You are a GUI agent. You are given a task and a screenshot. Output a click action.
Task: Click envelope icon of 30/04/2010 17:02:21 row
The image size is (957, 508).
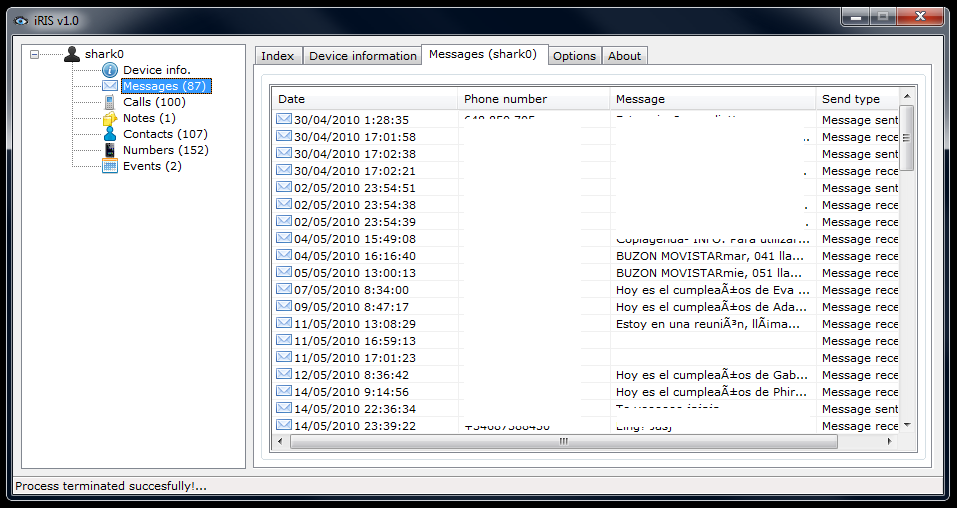click(284, 170)
